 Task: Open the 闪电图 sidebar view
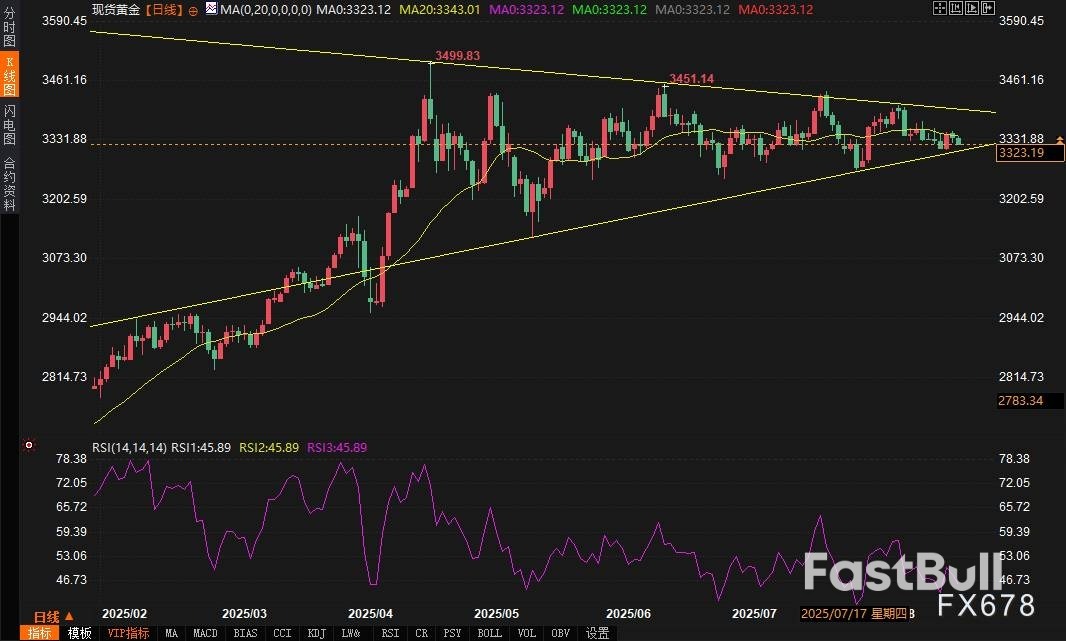click(9, 125)
